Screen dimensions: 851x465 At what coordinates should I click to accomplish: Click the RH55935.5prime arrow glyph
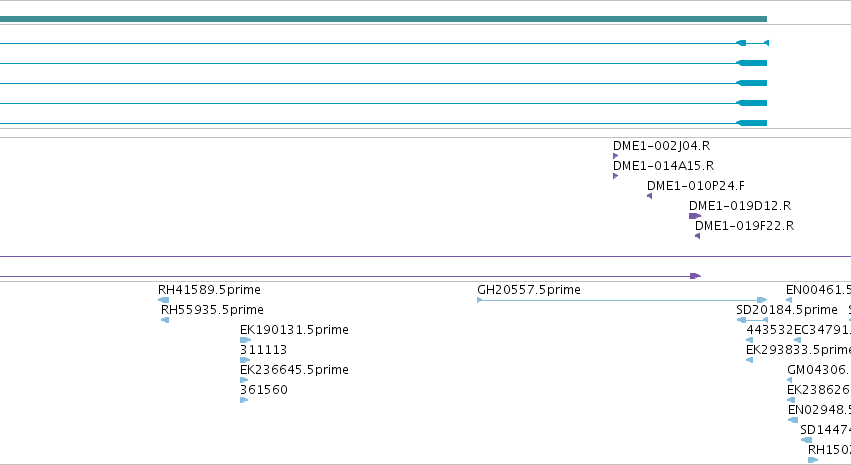165,320
